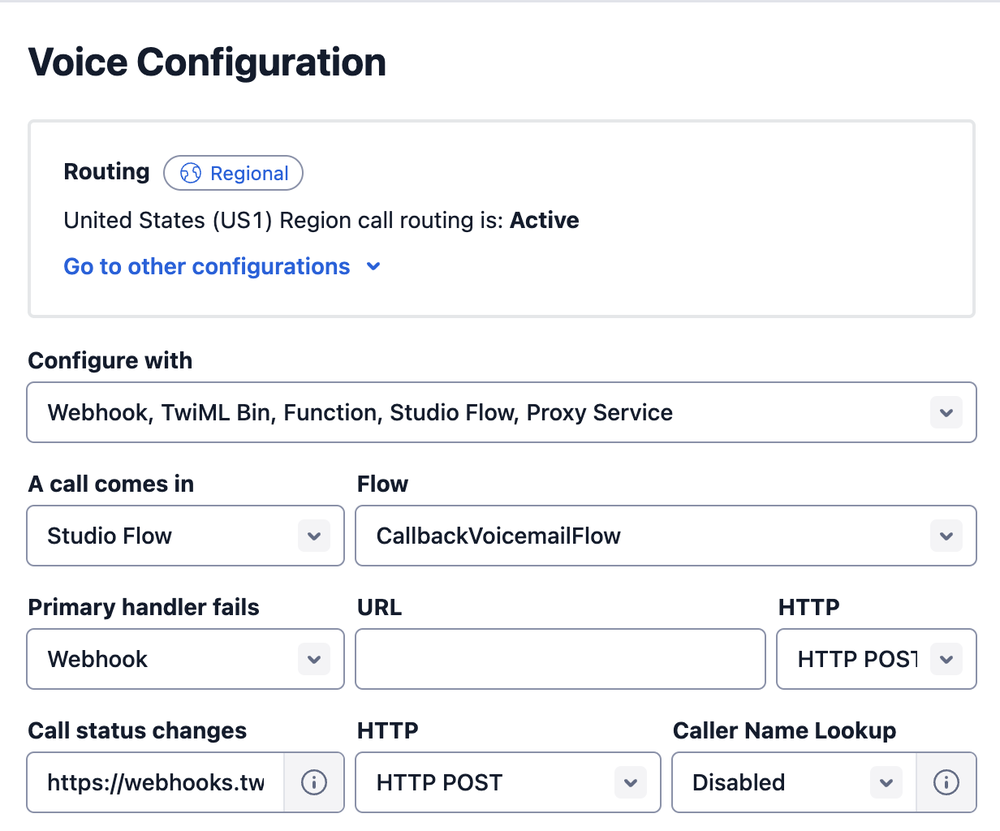
Task: Click the chevron inside the Flow selector
Action: (x=946, y=536)
